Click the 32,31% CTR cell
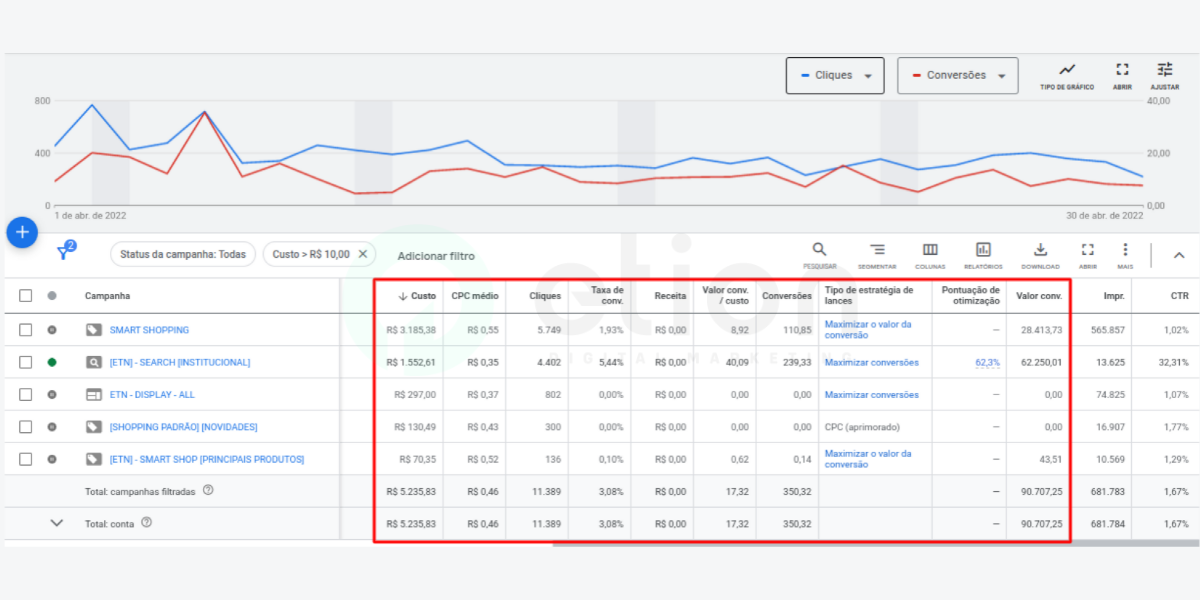The height and width of the screenshot is (600, 1200). point(1173,362)
